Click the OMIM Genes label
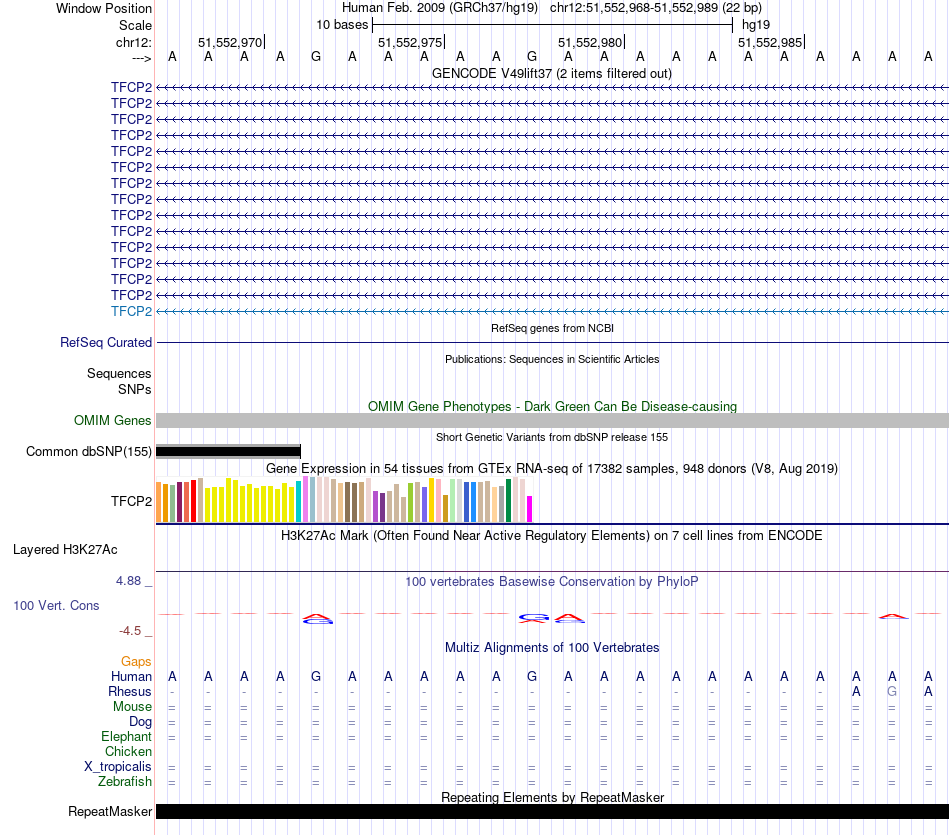Screen dimensions: 950x835 pyautogui.click(x=112, y=421)
